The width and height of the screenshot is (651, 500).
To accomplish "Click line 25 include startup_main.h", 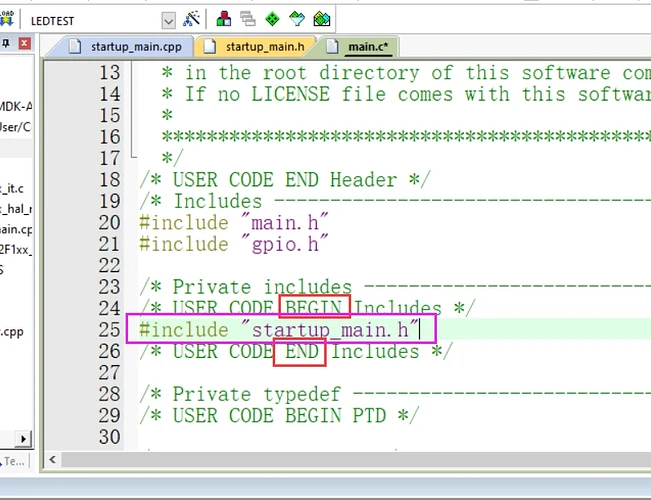I will coord(280,330).
